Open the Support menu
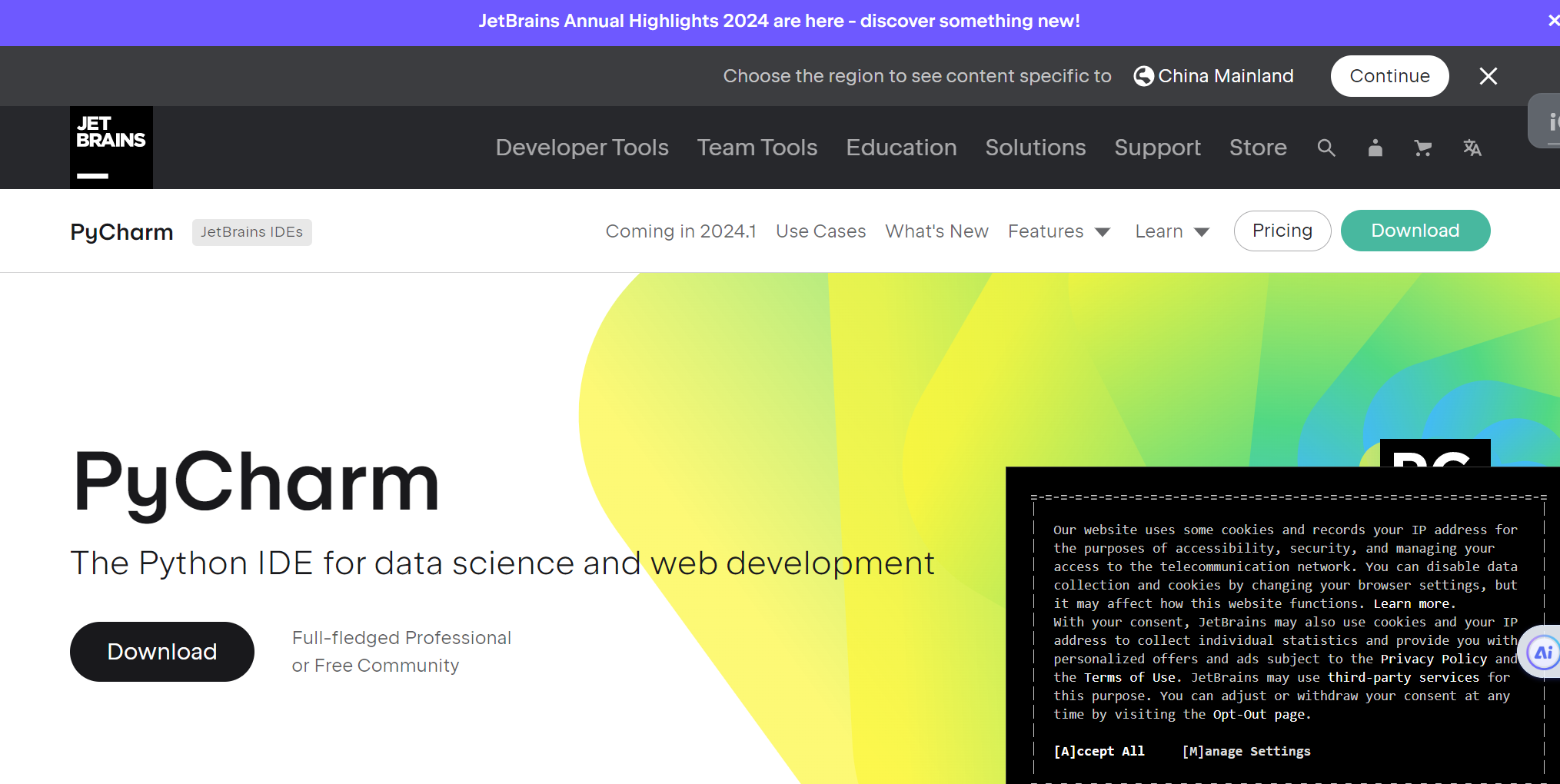This screenshot has height=784, width=1560. coord(1158,148)
